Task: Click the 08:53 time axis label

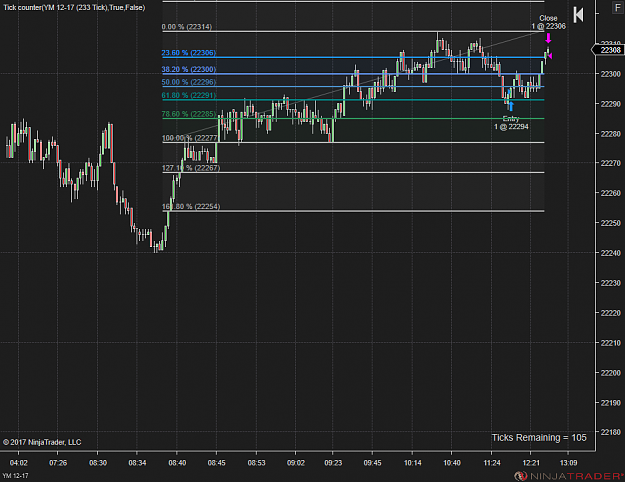Action: [256, 463]
